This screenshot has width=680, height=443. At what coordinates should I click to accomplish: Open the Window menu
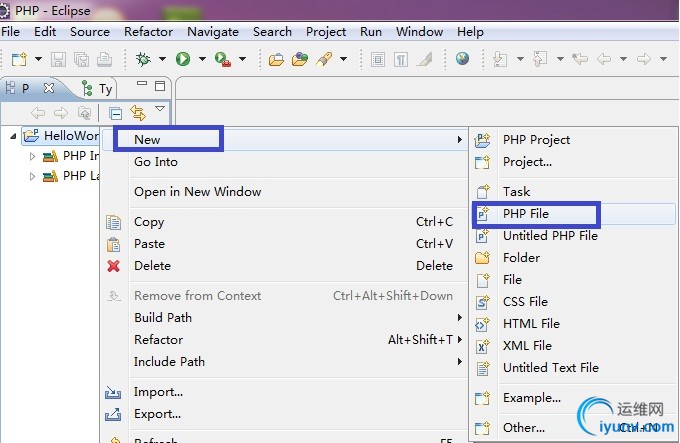pyautogui.click(x=419, y=32)
